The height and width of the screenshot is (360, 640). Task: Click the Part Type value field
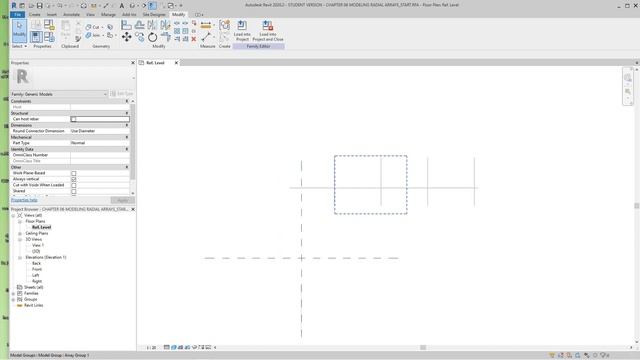point(100,143)
